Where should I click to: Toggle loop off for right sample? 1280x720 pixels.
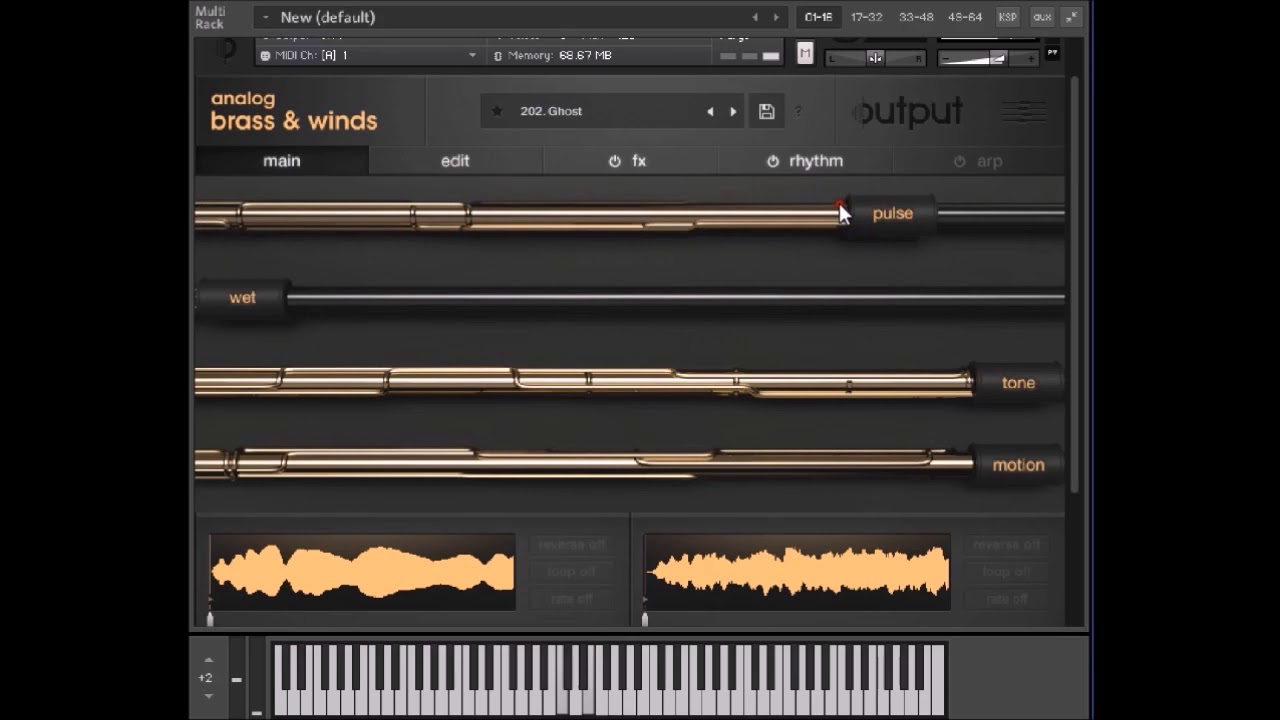(x=1006, y=572)
